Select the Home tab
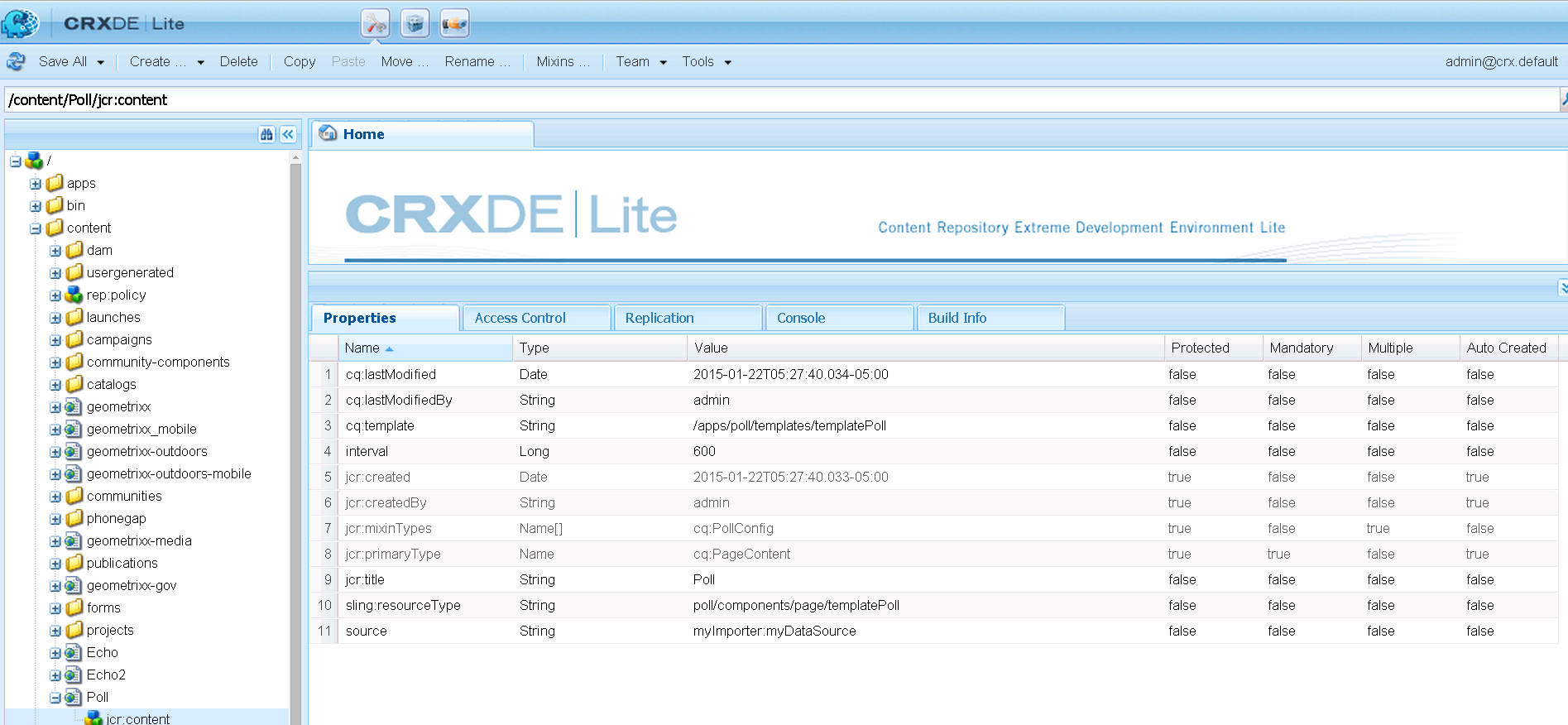 click(422, 134)
